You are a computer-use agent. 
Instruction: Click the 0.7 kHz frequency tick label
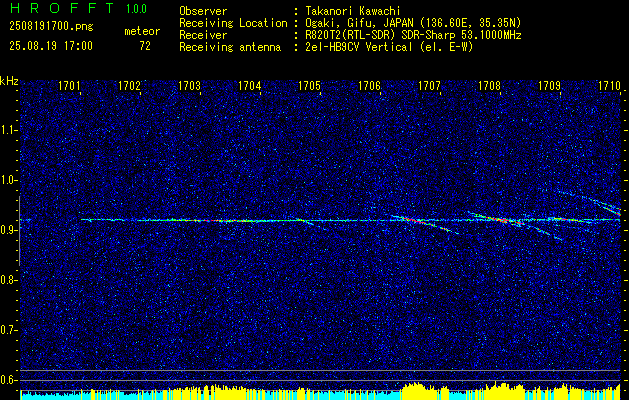point(8,330)
